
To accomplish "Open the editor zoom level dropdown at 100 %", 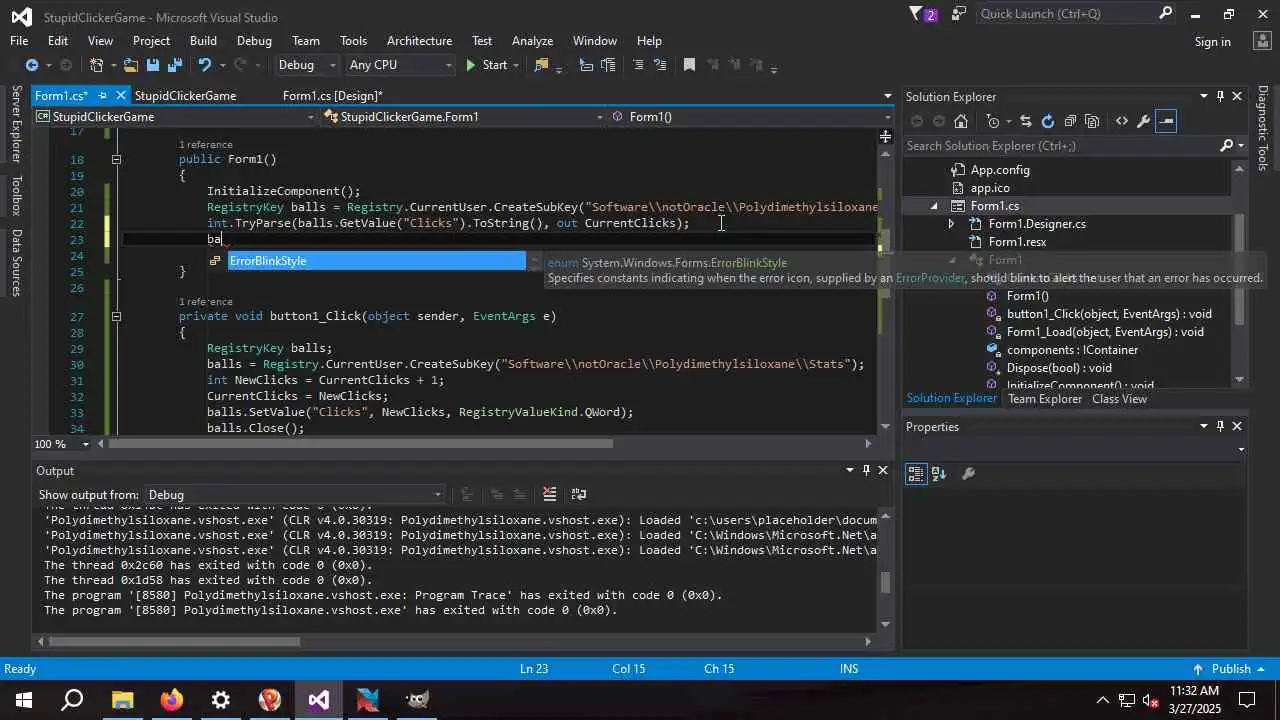I will [x=86, y=444].
